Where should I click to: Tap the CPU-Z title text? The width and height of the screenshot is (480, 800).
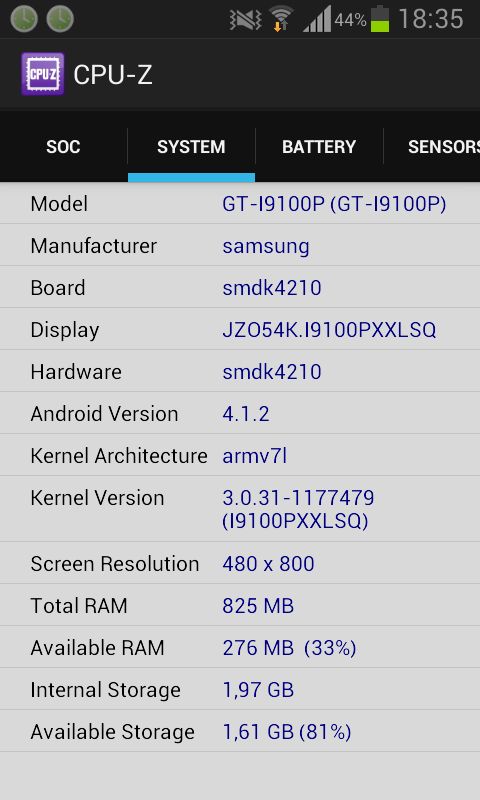pos(113,75)
